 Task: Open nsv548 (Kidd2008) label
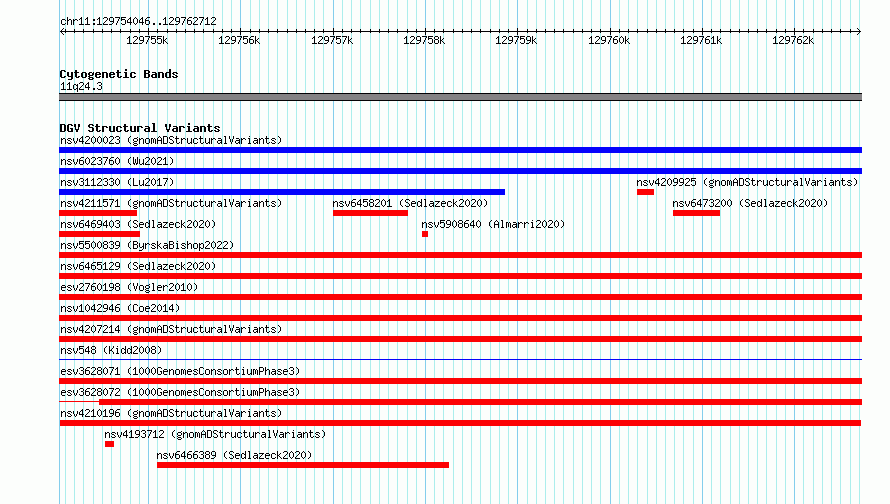111,350
